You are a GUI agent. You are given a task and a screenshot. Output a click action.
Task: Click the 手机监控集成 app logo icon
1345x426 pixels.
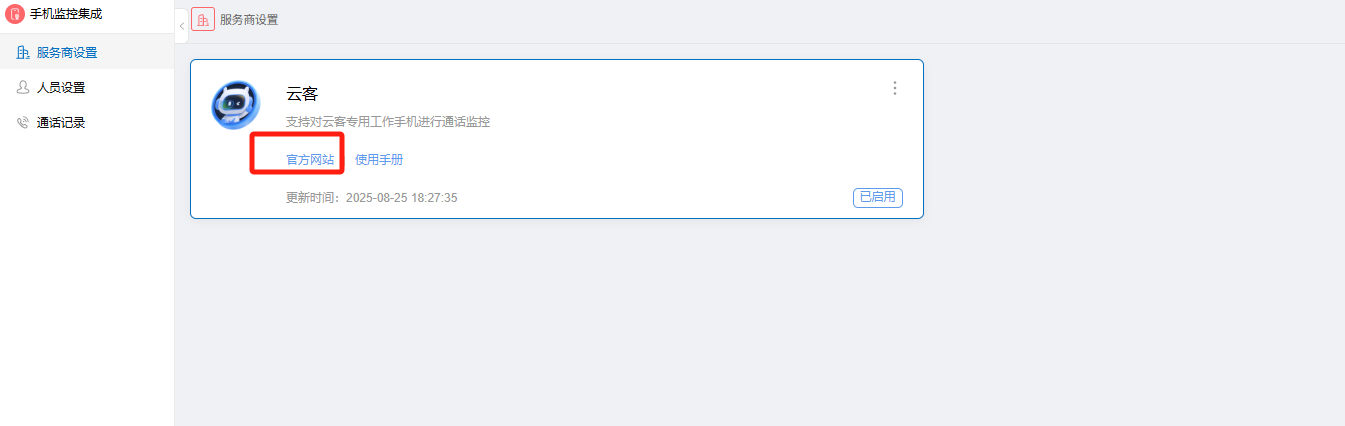click(15, 15)
